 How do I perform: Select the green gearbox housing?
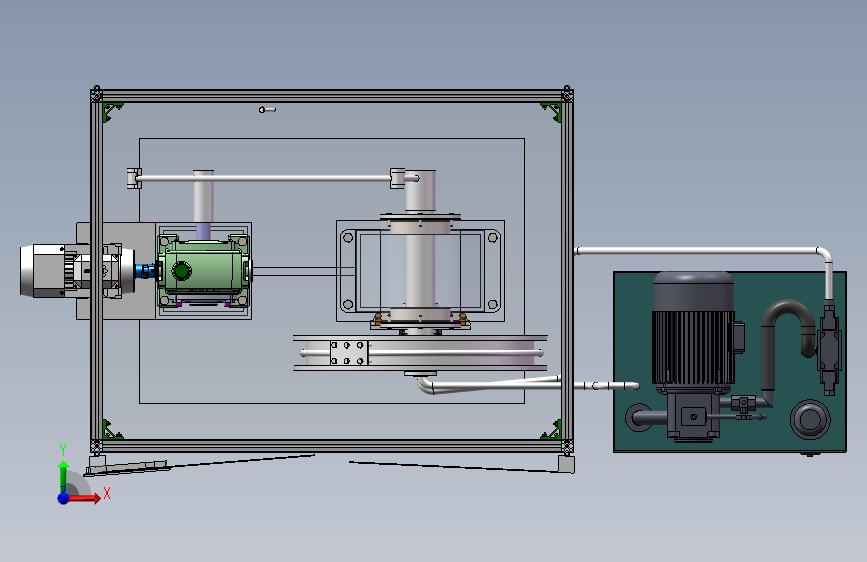(x=203, y=271)
